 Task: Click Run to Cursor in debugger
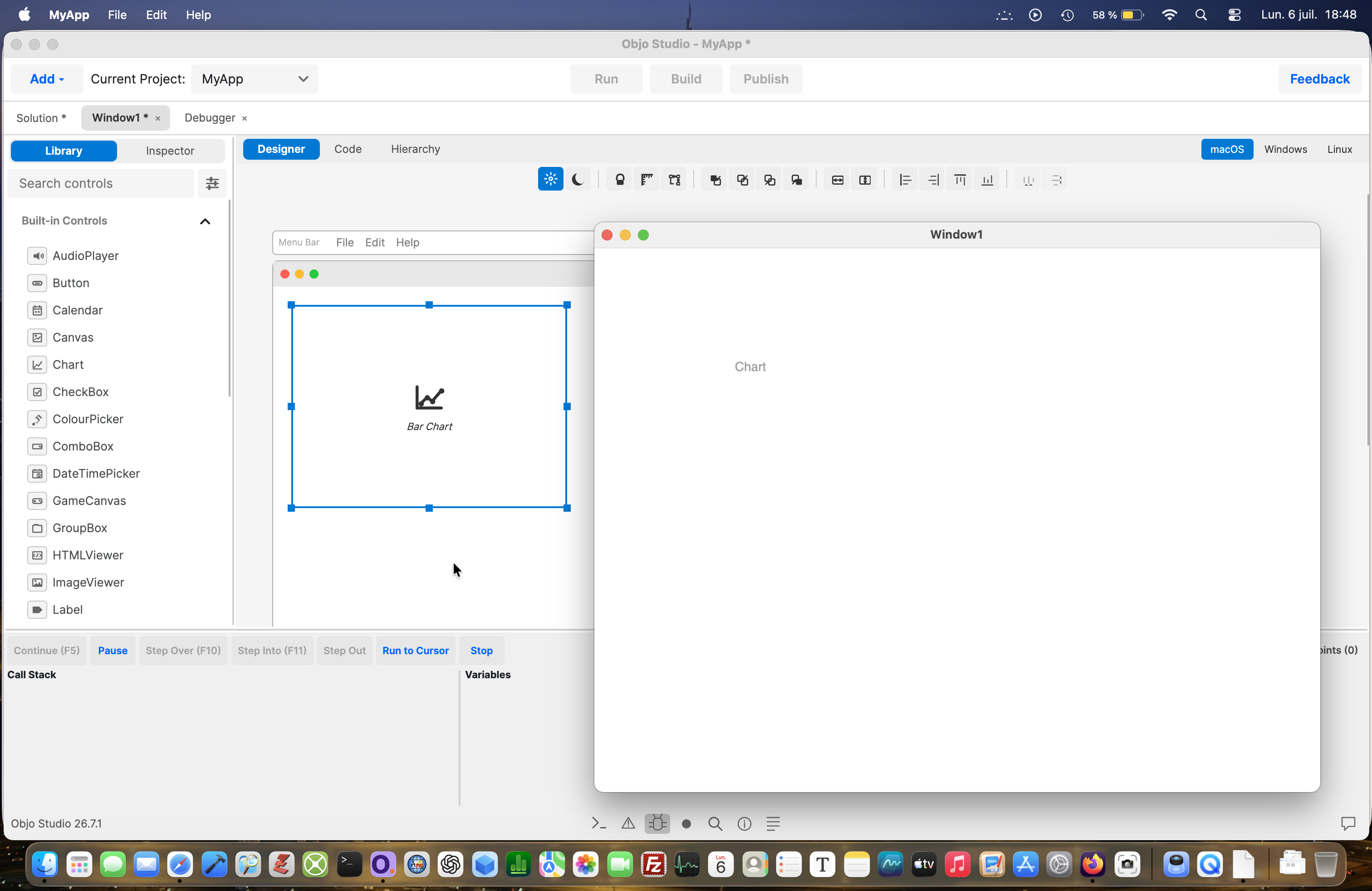coord(415,651)
